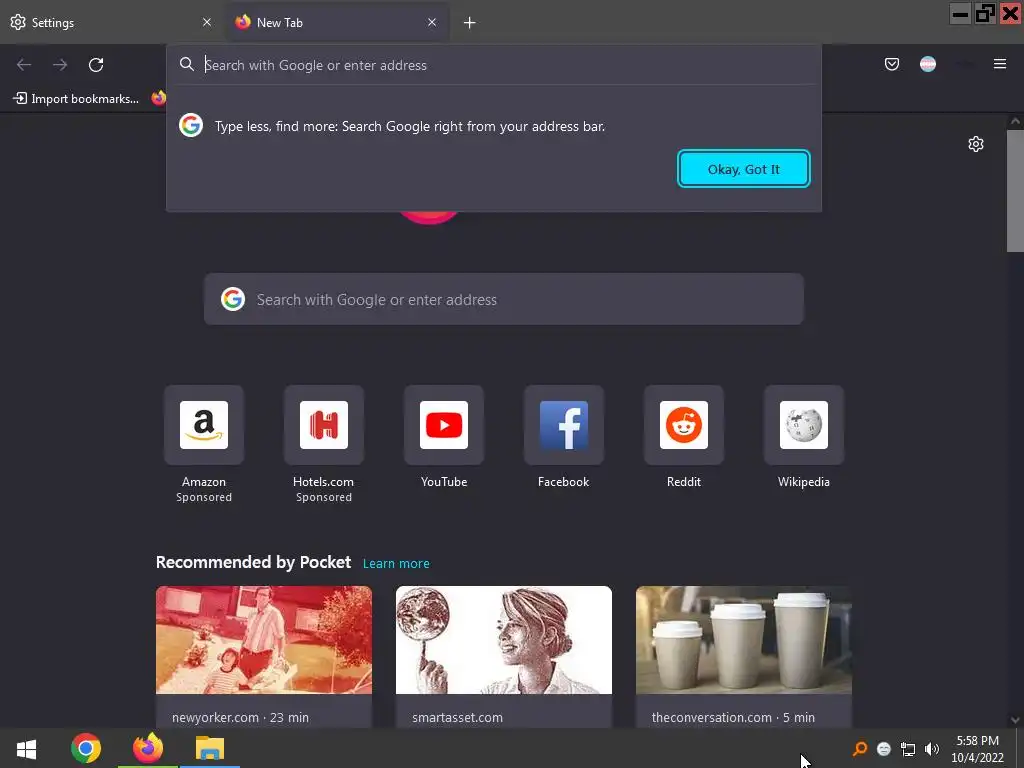The width and height of the screenshot is (1024, 768).
Task: Click the volume speaker tray icon
Action: click(932, 749)
